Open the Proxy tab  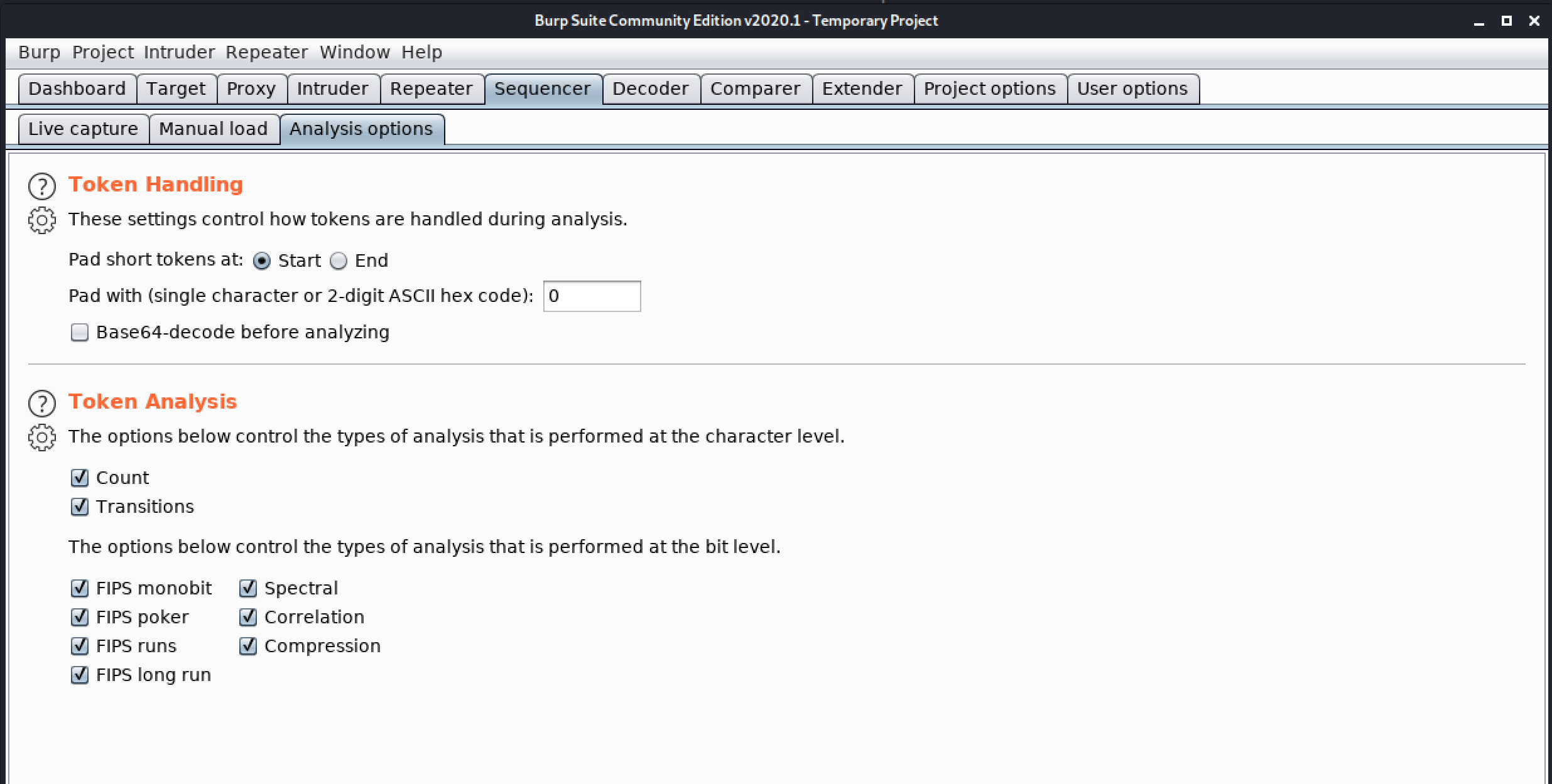click(251, 89)
